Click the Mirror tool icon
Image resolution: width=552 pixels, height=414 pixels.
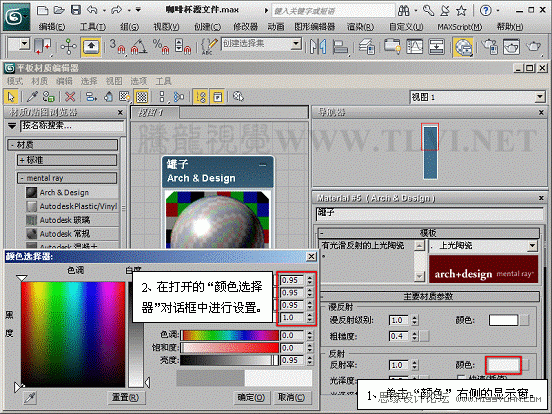click(x=318, y=46)
